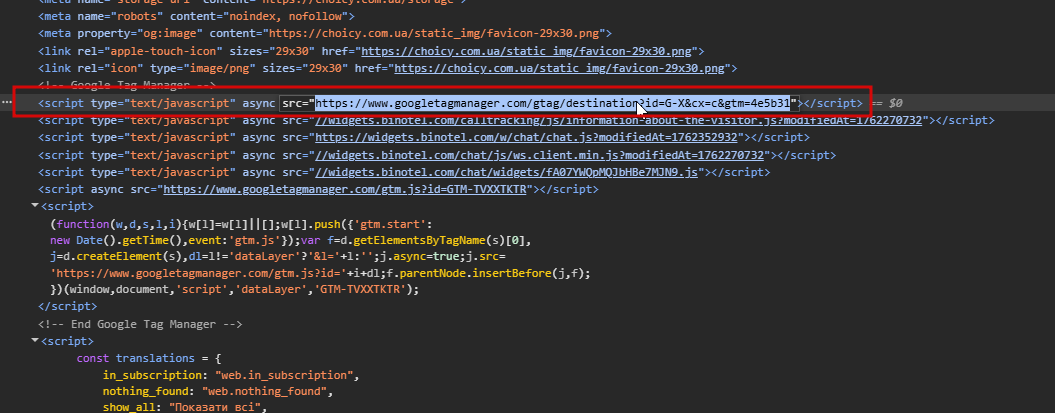Select the "<!-- End Google Tag Manager -->" comment
Screen dimensions: 1055x413
pyautogui.click(x=140, y=324)
